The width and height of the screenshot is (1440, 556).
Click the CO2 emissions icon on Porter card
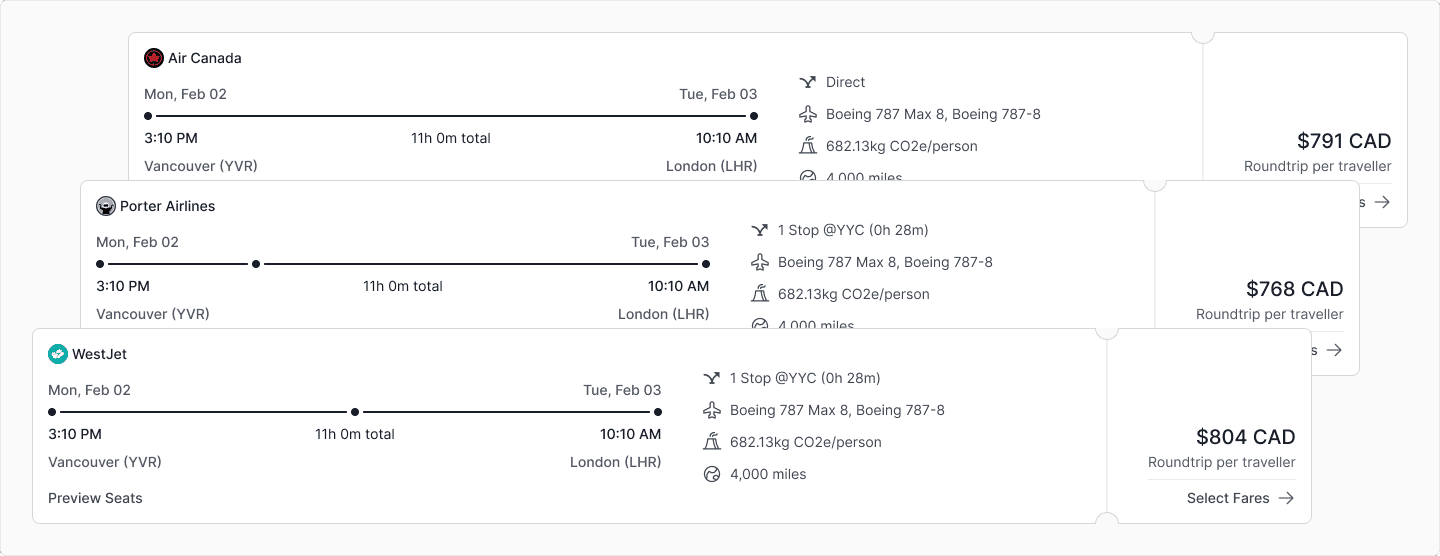tap(760, 294)
